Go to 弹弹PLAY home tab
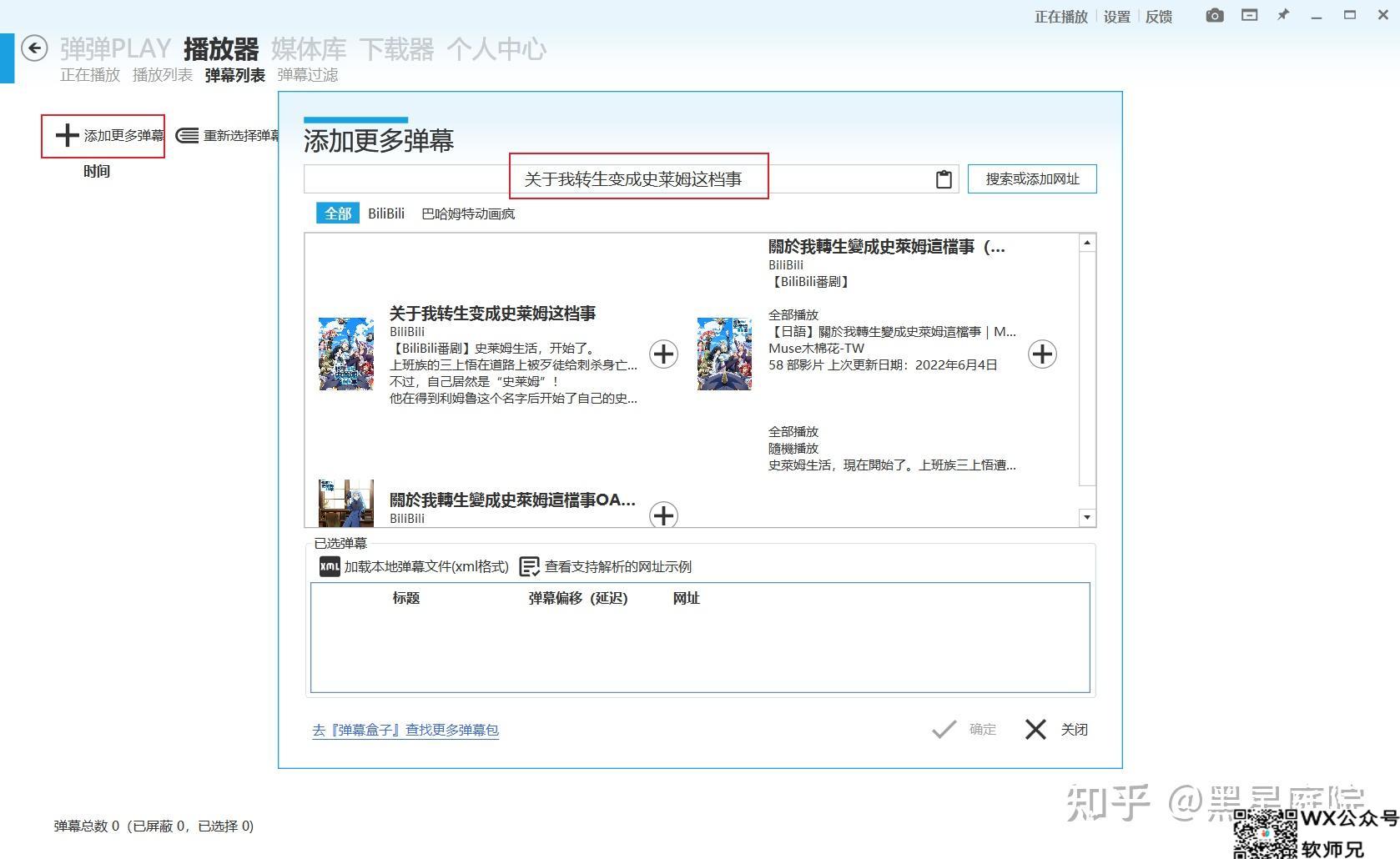Screen dimensions: 1400x859 tap(115, 49)
